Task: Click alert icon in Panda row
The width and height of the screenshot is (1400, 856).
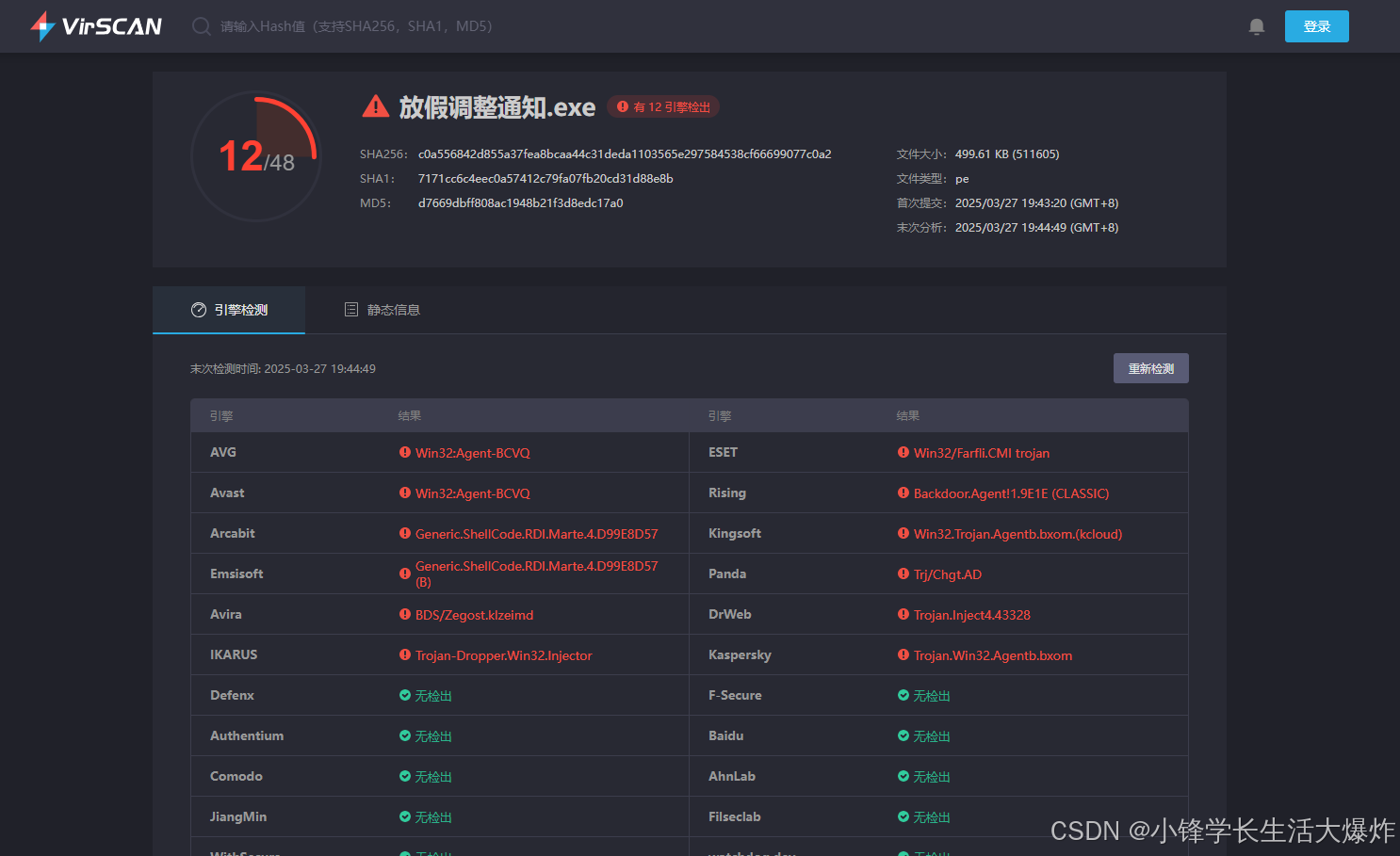Action: click(x=903, y=573)
